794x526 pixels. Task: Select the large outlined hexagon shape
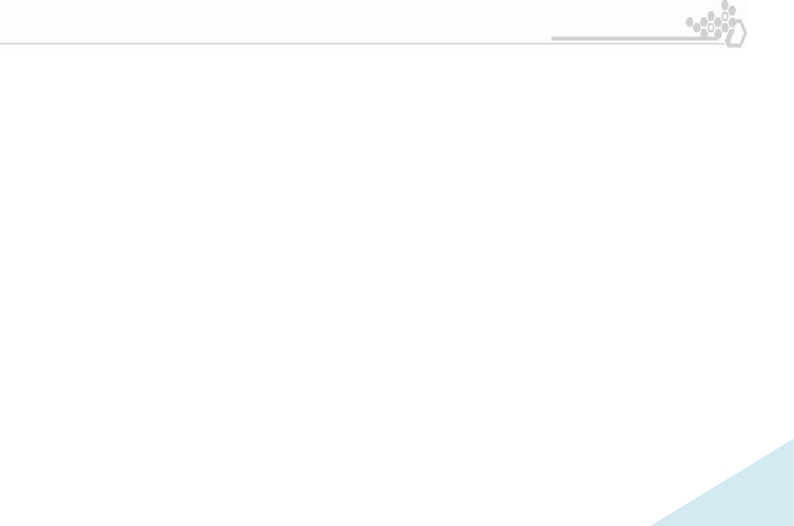(x=736, y=34)
